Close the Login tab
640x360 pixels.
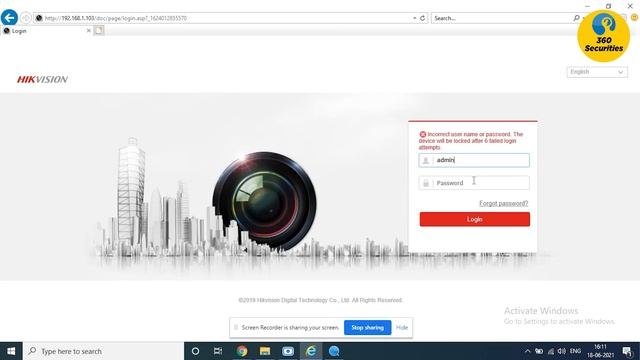coord(89,31)
